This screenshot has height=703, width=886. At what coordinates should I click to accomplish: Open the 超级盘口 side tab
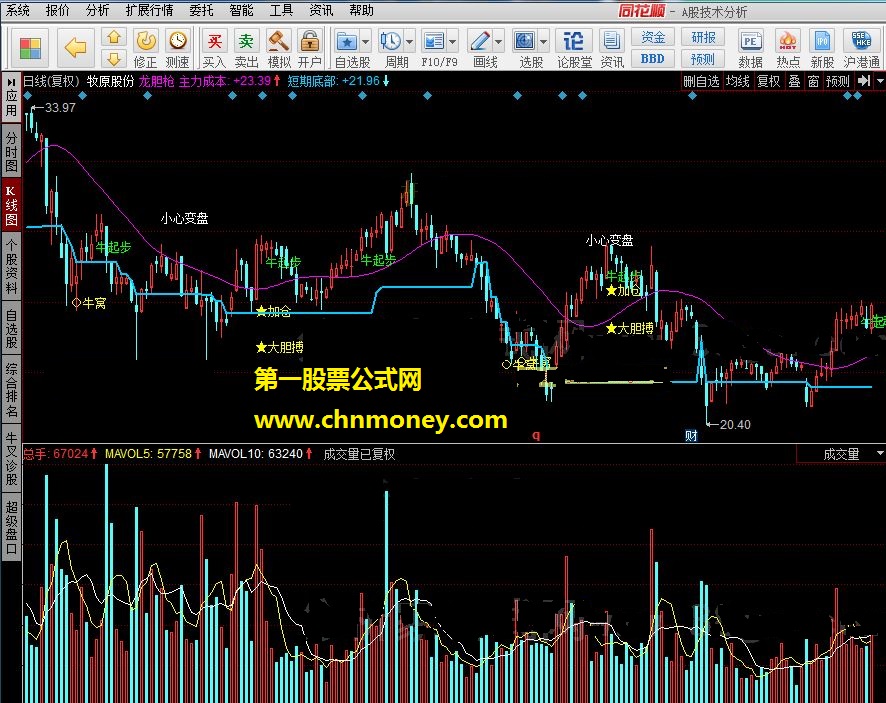click(x=11, y=527)
